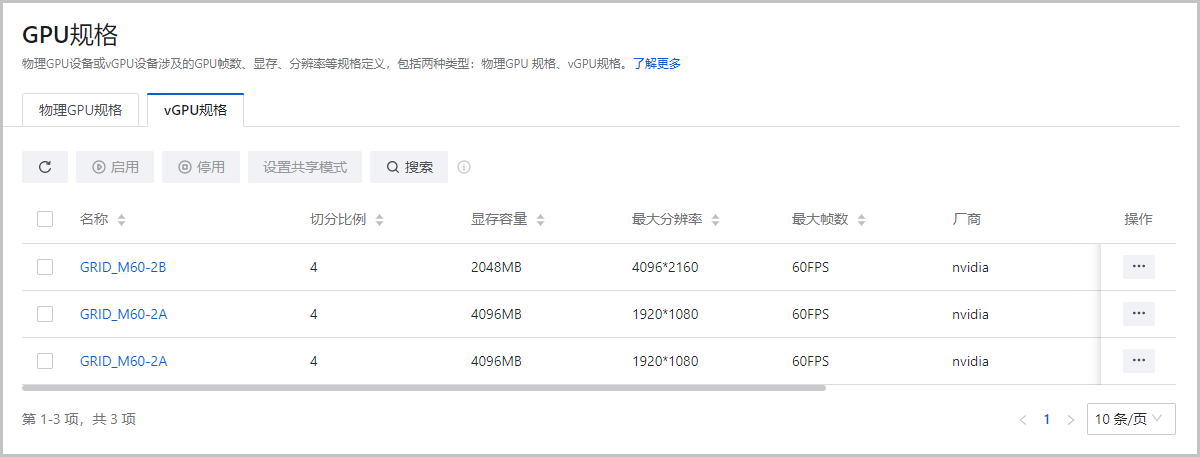The image size is (1200, 457).
Task: Open the more actions menu for GRID_M60-2B
Action: point(1138,267)
